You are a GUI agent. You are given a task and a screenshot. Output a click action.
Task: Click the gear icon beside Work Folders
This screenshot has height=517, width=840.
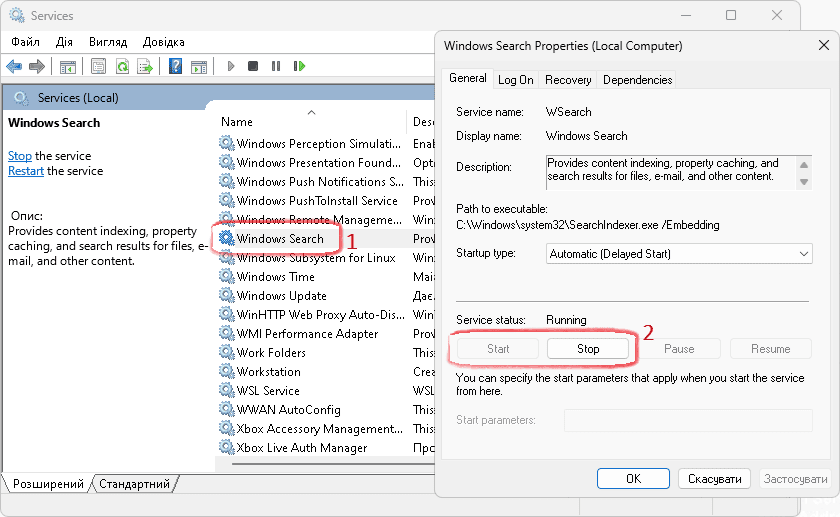tap(227, 353)
